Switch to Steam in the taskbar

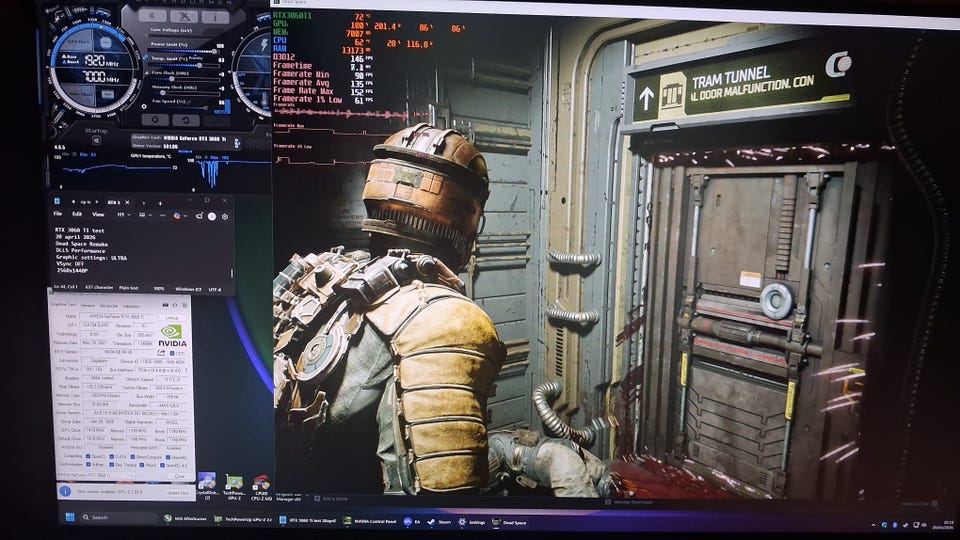tap(439, 522)
